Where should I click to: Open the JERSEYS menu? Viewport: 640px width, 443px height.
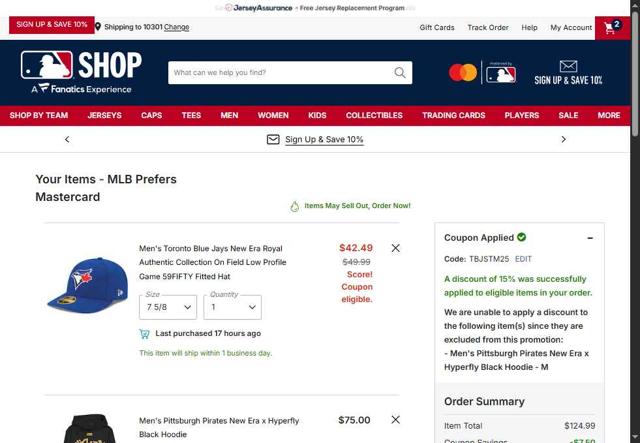[x=104, y=116]
